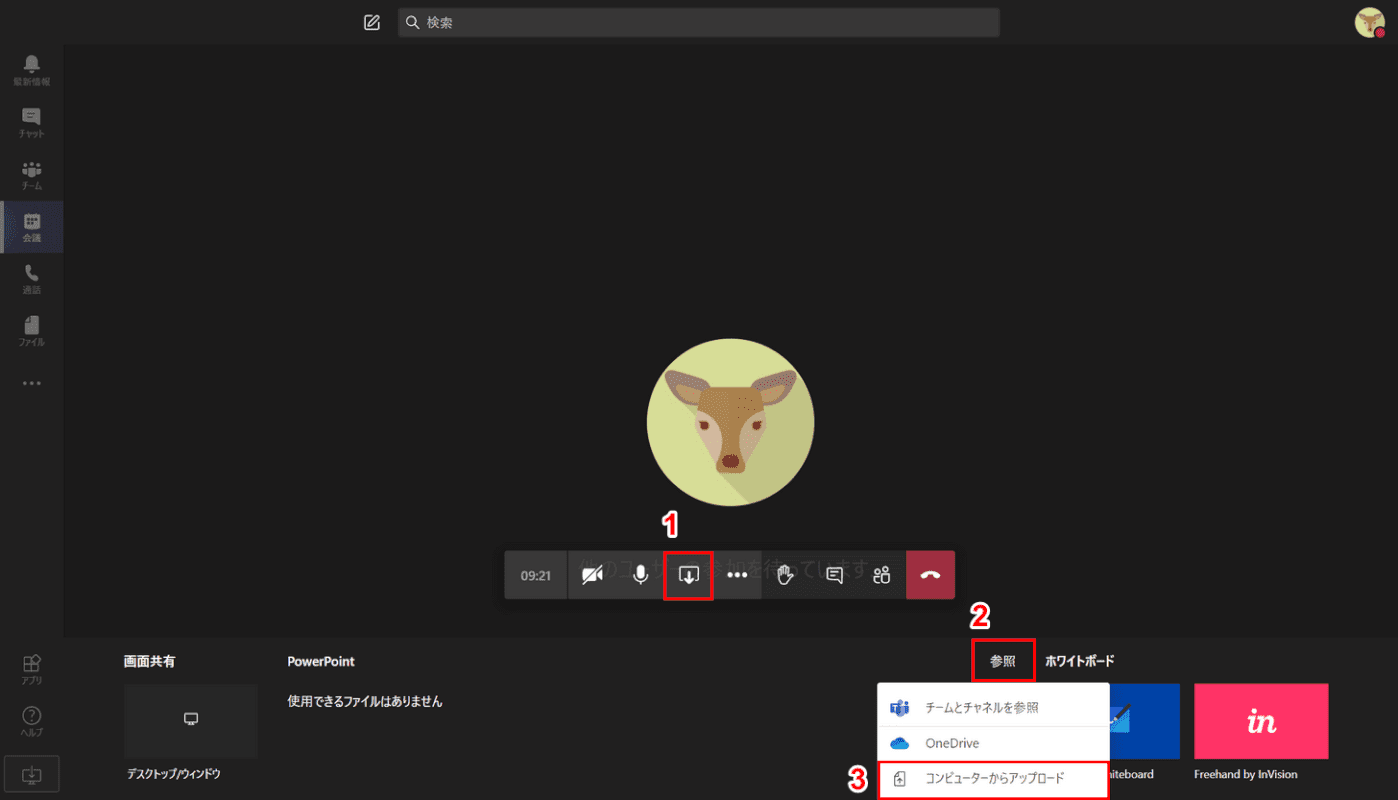Show the meeting conversation panel
The height and width of the screenshot is (800, 1398).
(834, 575)
